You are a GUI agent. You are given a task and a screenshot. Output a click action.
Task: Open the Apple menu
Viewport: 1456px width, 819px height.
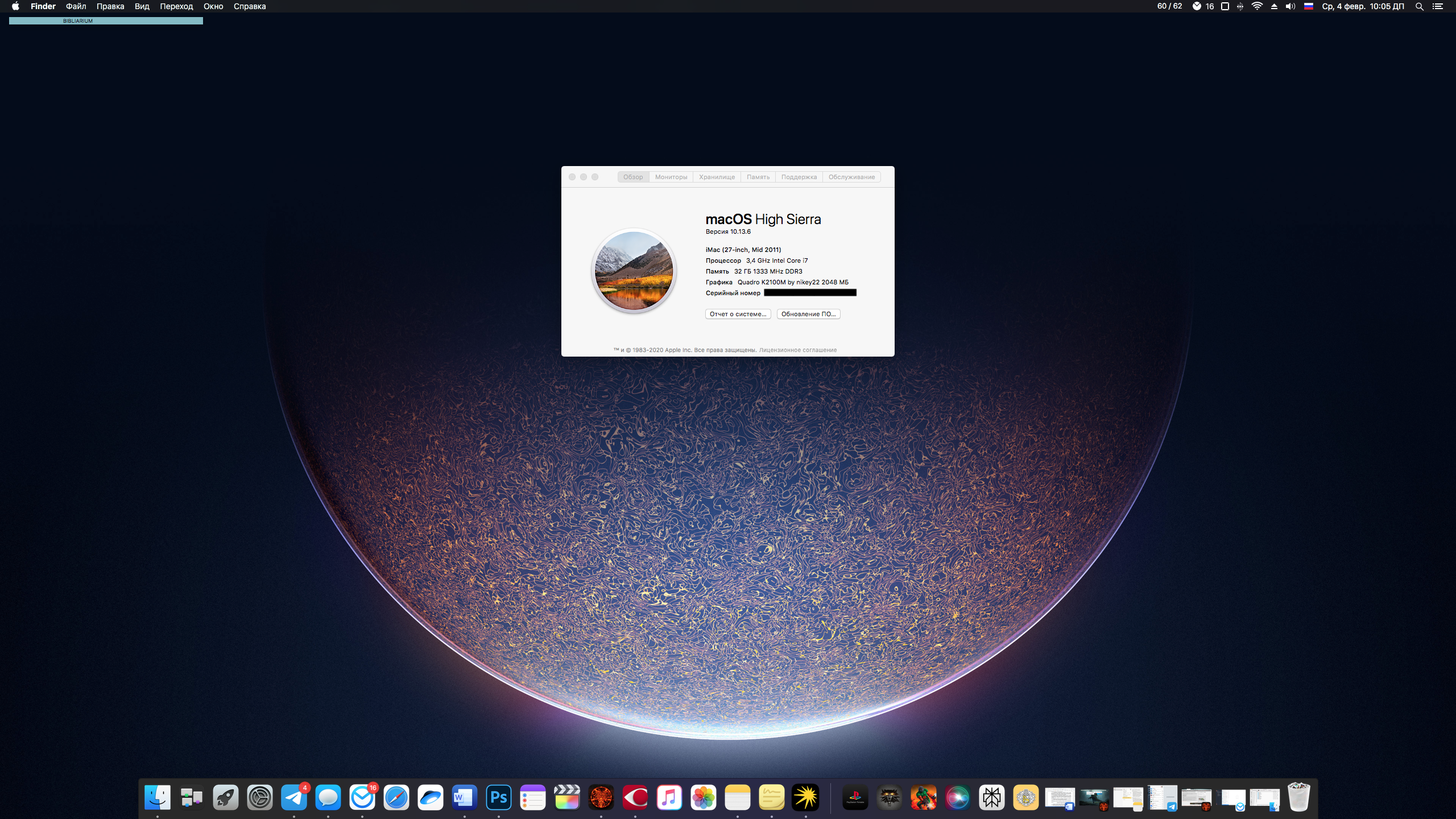15,6
